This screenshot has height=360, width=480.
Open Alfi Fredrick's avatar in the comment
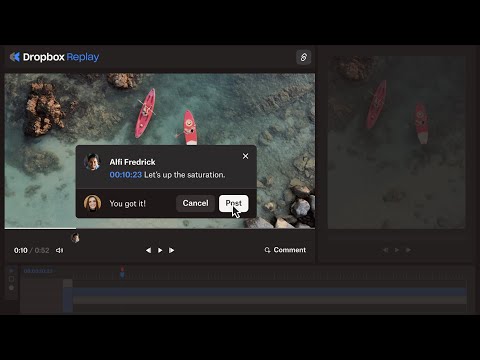(92, 162)
